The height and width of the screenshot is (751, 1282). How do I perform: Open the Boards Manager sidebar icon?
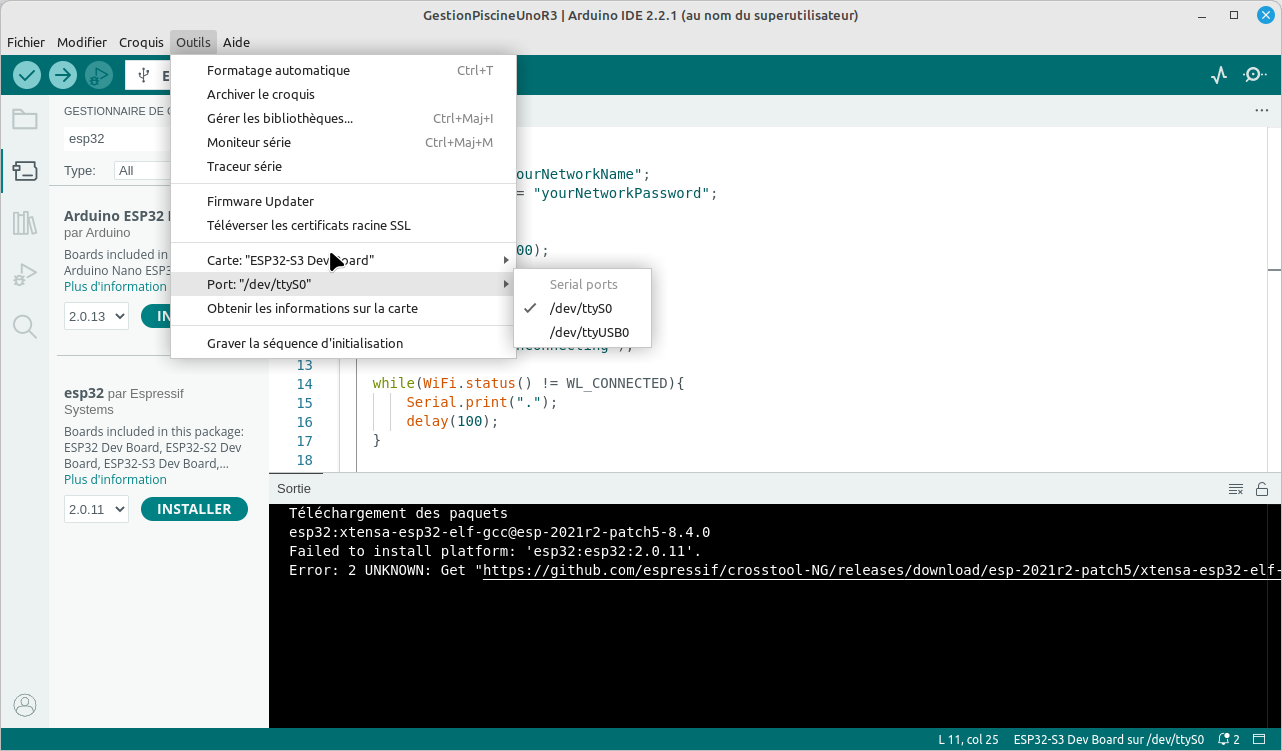pos(25,171)
